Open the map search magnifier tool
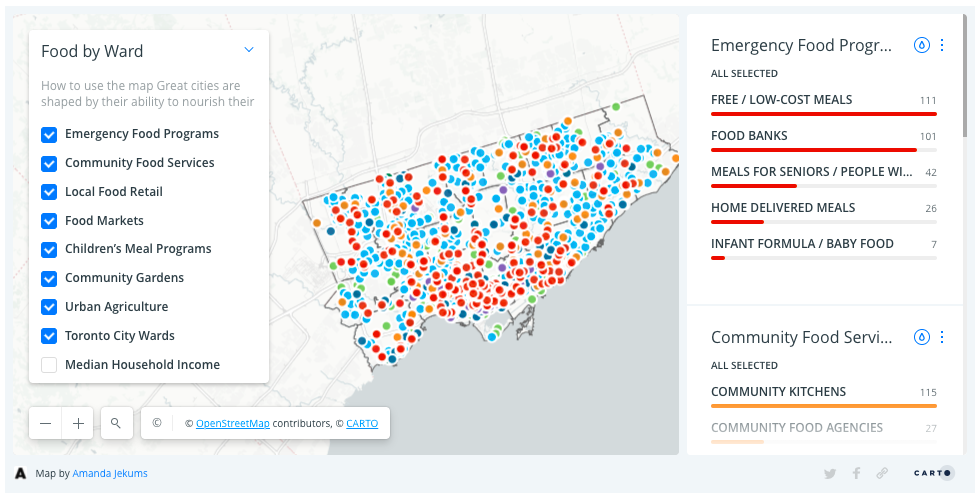The height and width of the screenshot is (498, 978). pos(116,423)
